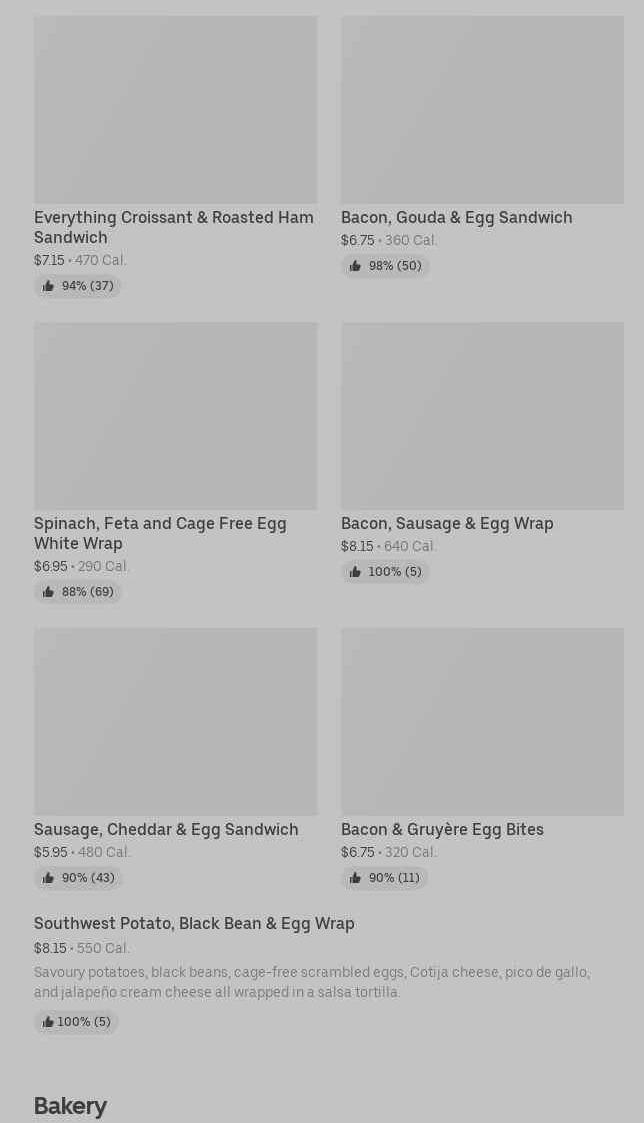Click thumbs-up icon for Spinach Feta Wrap
The width and height of the screenshot is (644, 1123).
(x=48, y=592)
